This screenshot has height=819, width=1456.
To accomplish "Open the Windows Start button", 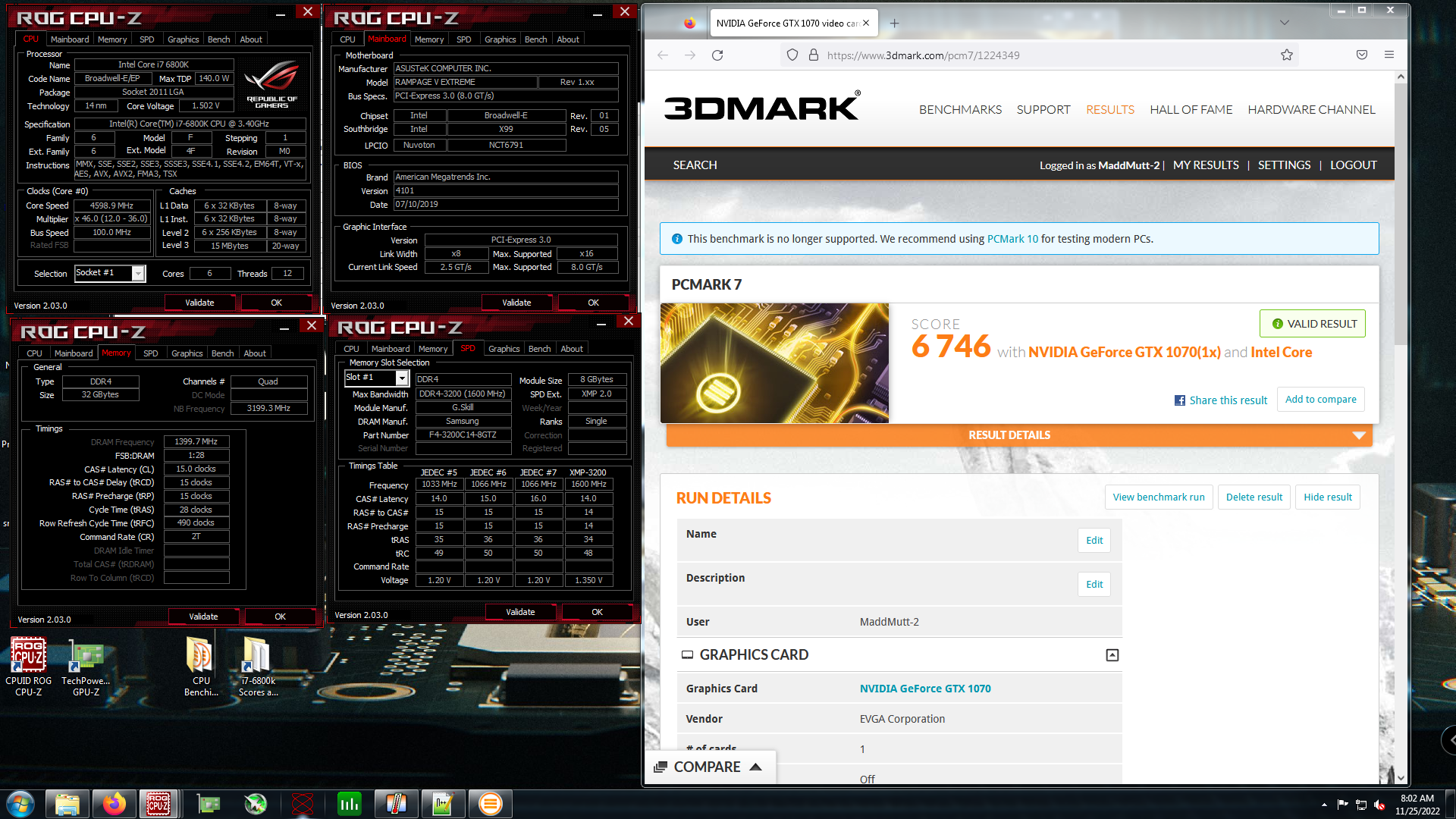I will (x=20, y=804).
